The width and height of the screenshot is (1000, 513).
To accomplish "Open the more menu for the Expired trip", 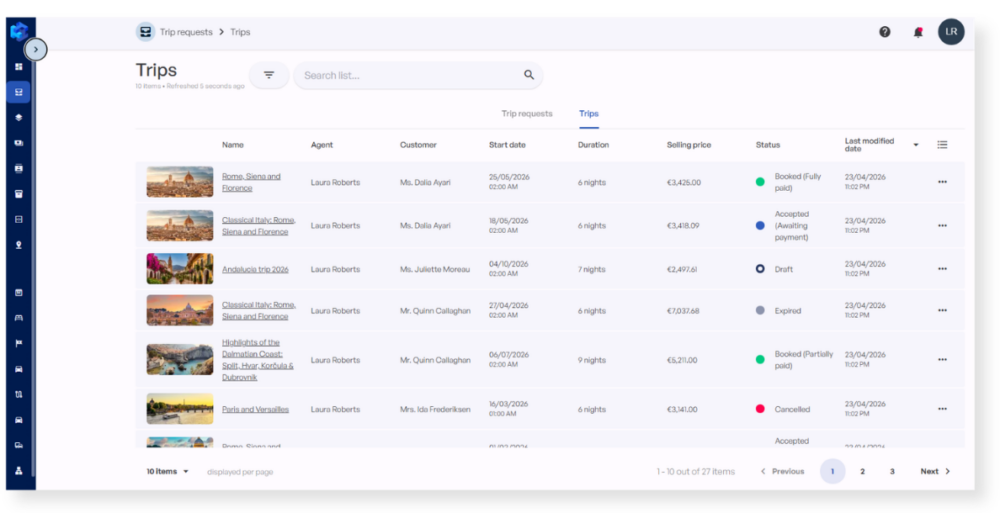I will click(942, 311).
